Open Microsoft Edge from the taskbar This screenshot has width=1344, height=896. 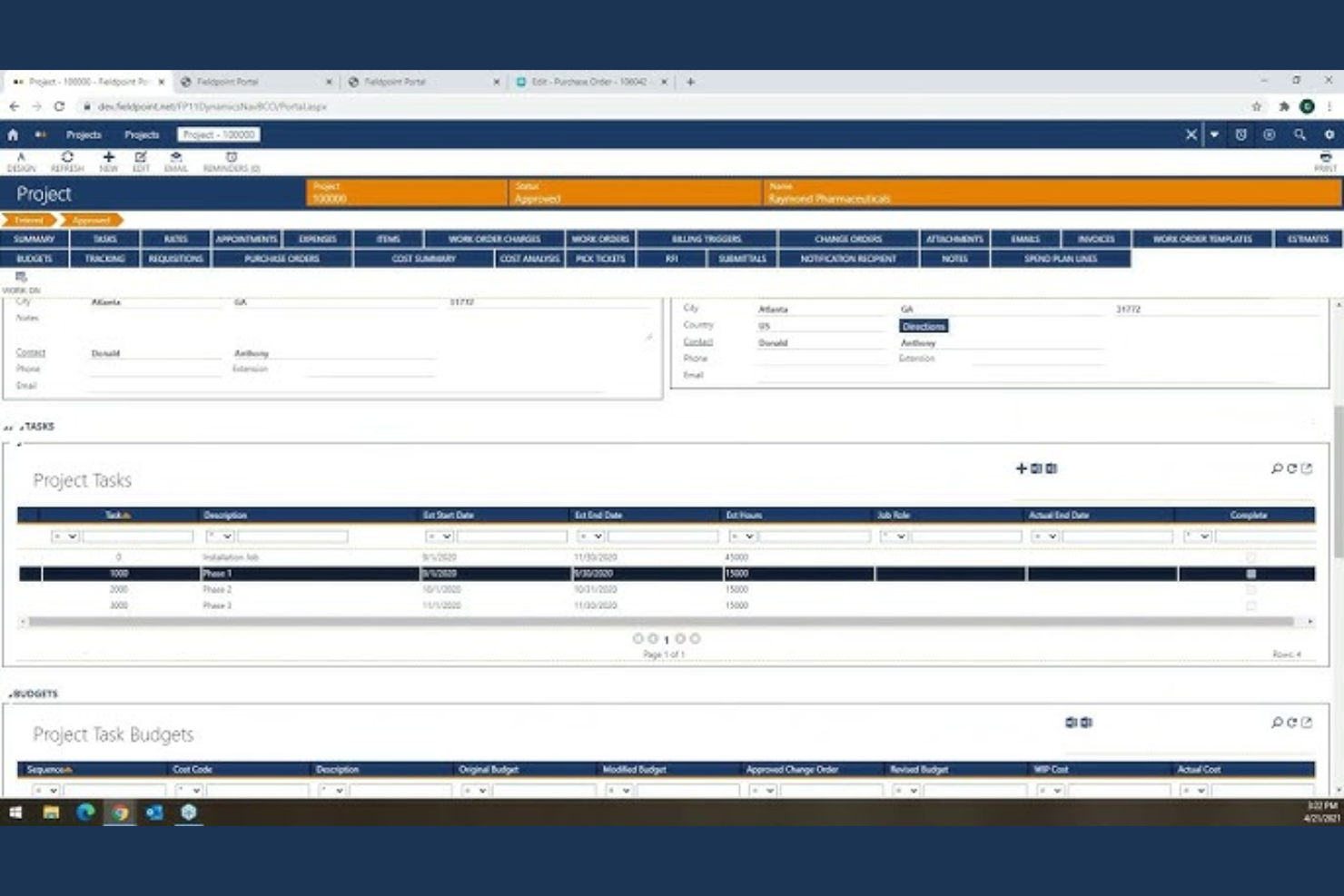85,812
